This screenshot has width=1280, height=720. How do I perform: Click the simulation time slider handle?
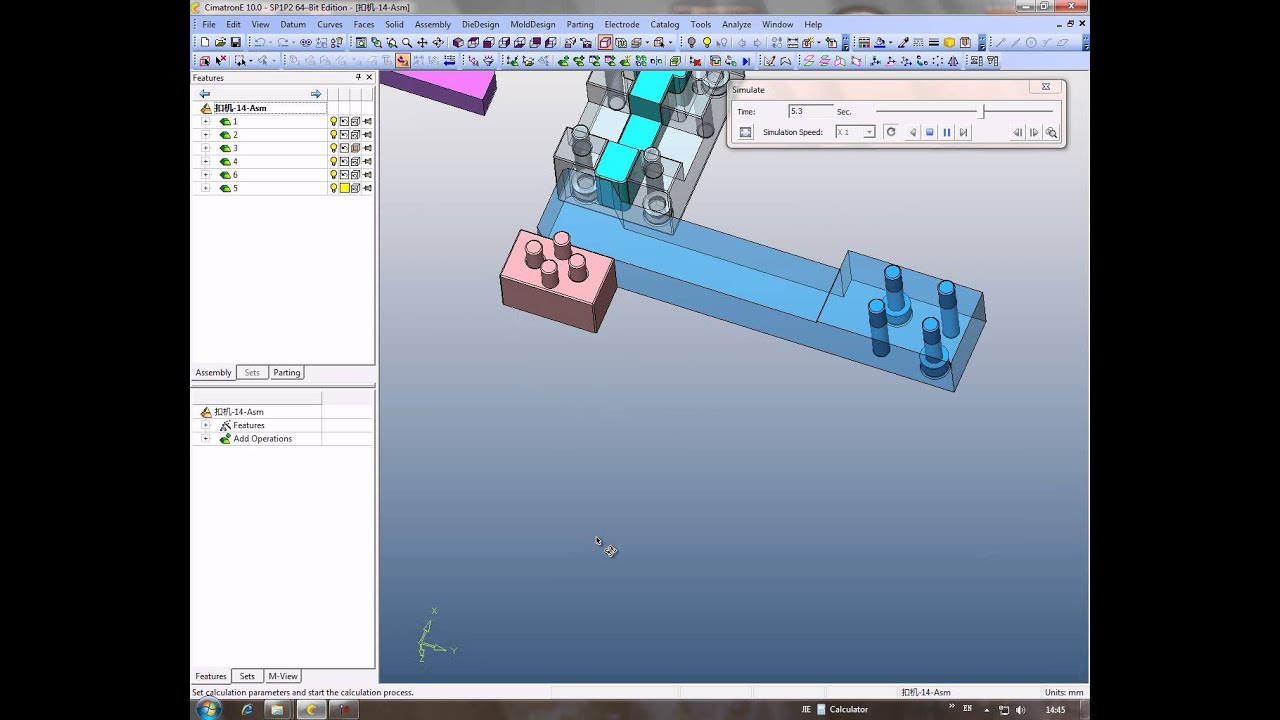click(982, 111)
